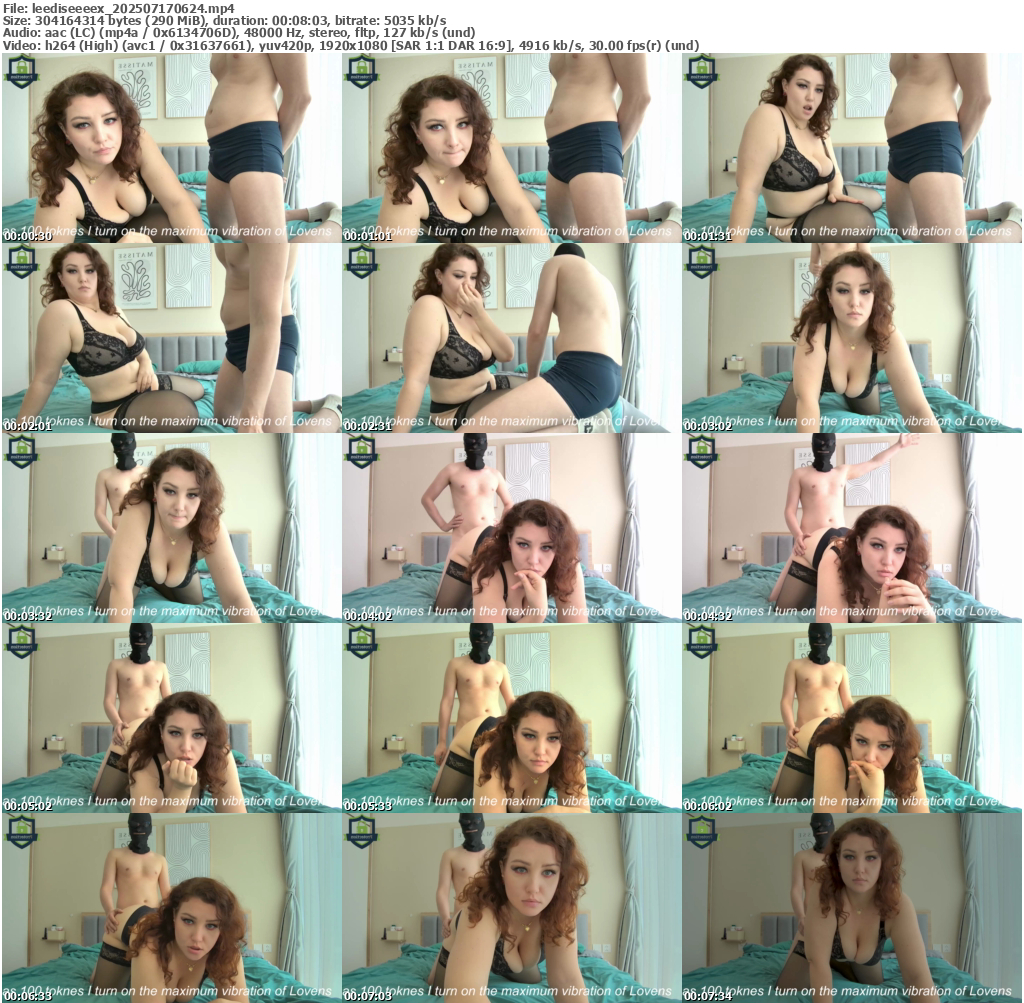Click the thumbnail timestamped 00:04:02
The width and height of the screenshot is (1024, 1003).
[511, 527]
